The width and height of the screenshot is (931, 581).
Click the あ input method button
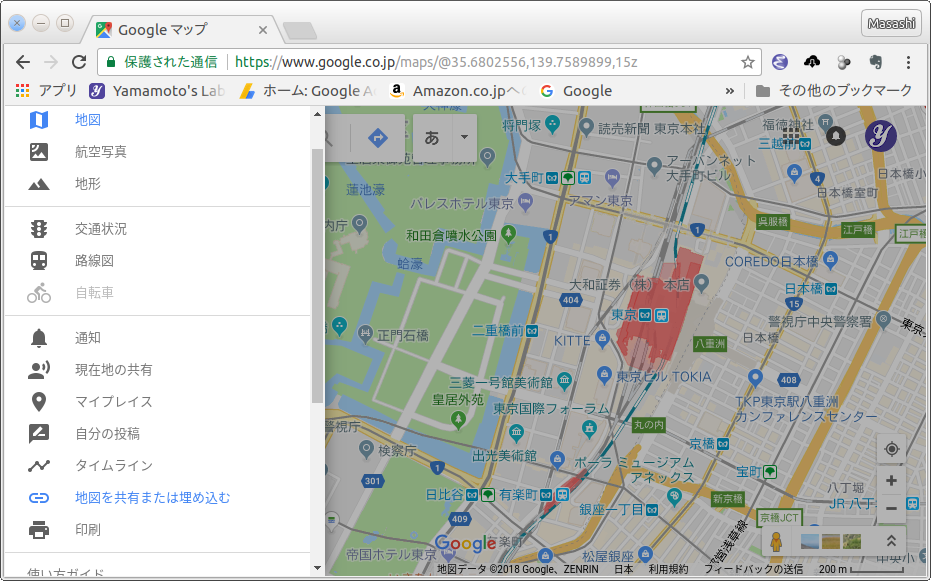pos(432,138)
